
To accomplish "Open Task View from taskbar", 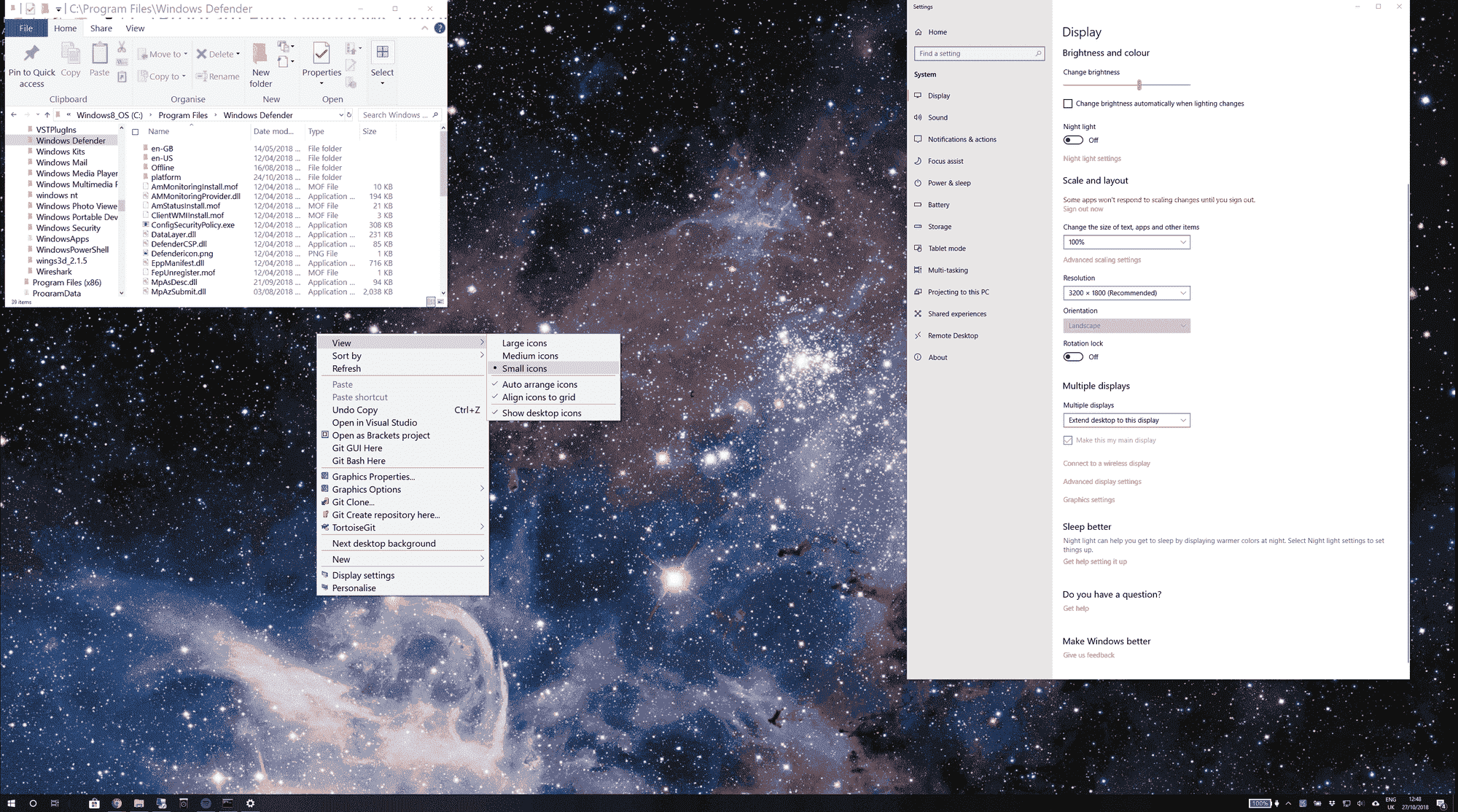I will [x=55, y=803].
